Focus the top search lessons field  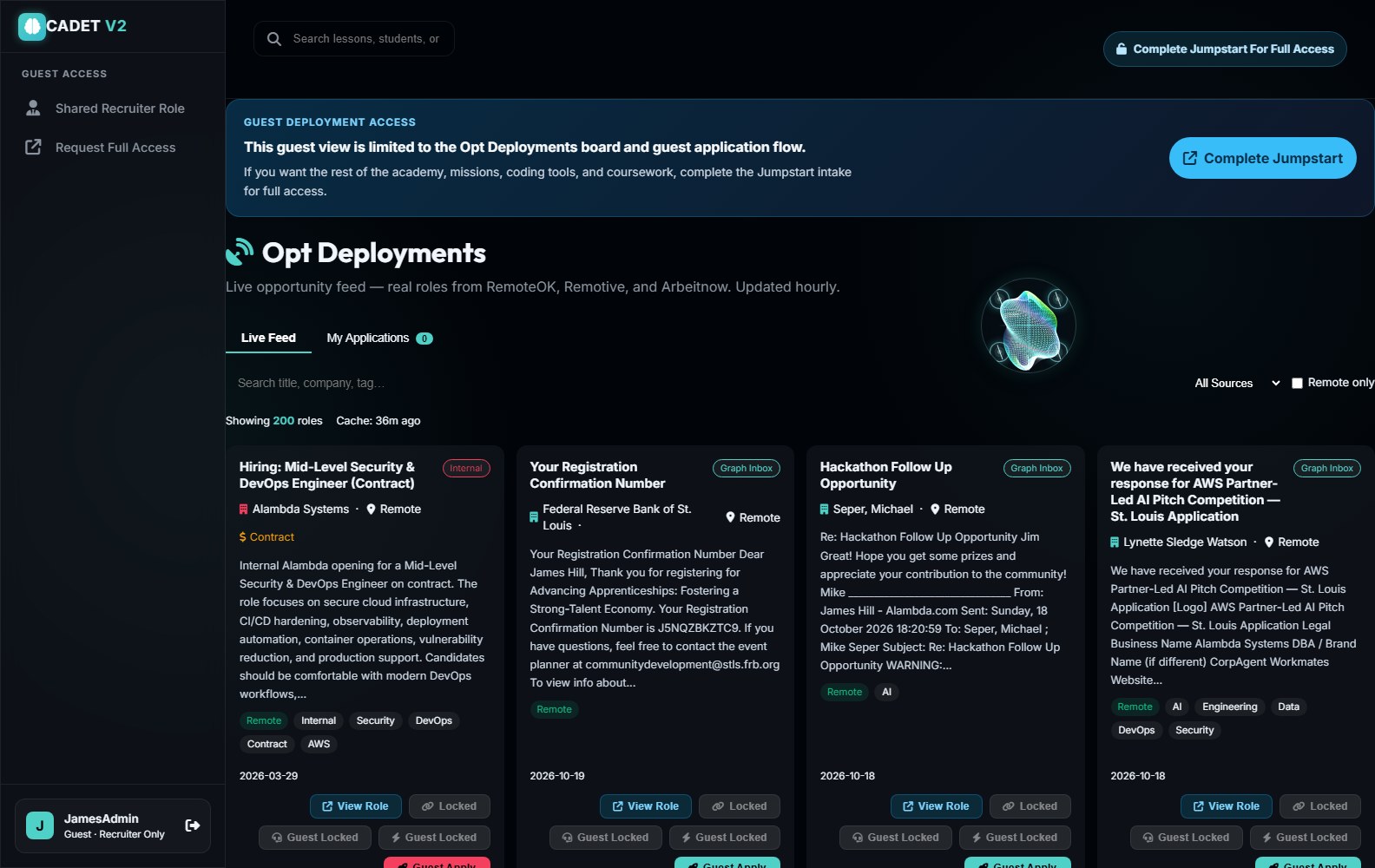coord(354,39)
